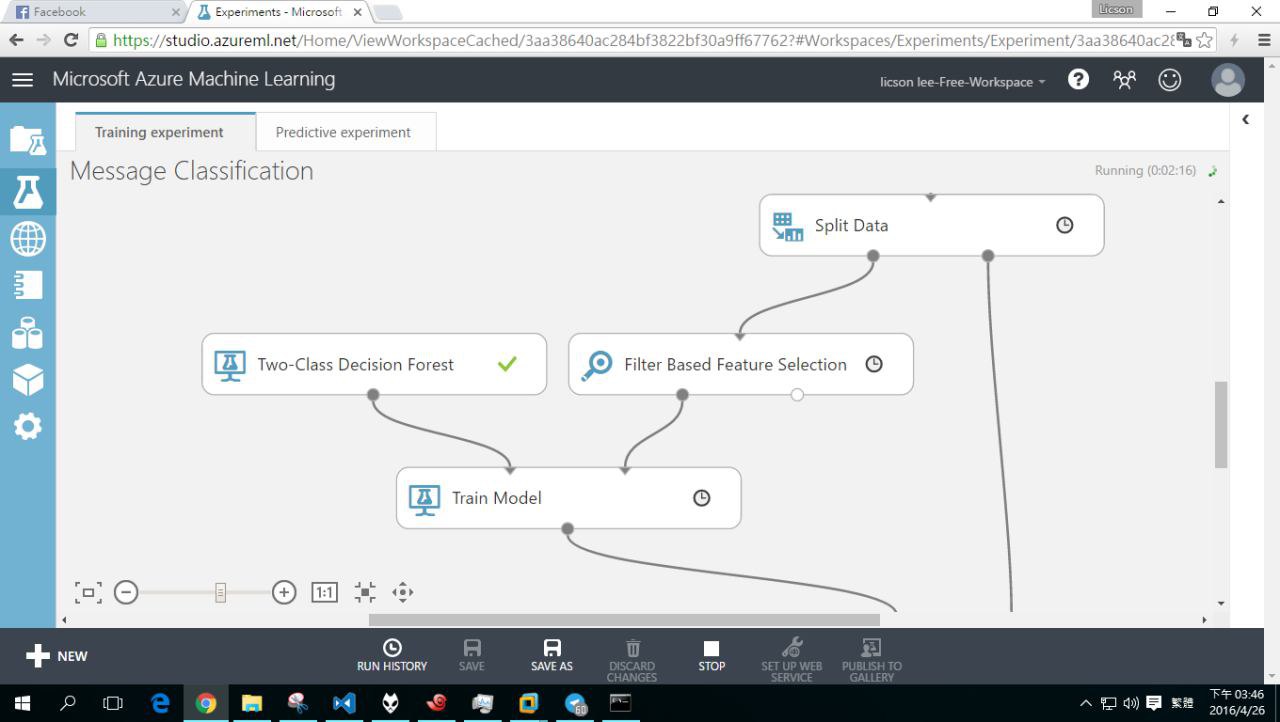Open the Experiments flask sidebar icon
Image resolution: width=1280 pixels, height=722 pixels.
pyautogui.click(x=28, y=191)
